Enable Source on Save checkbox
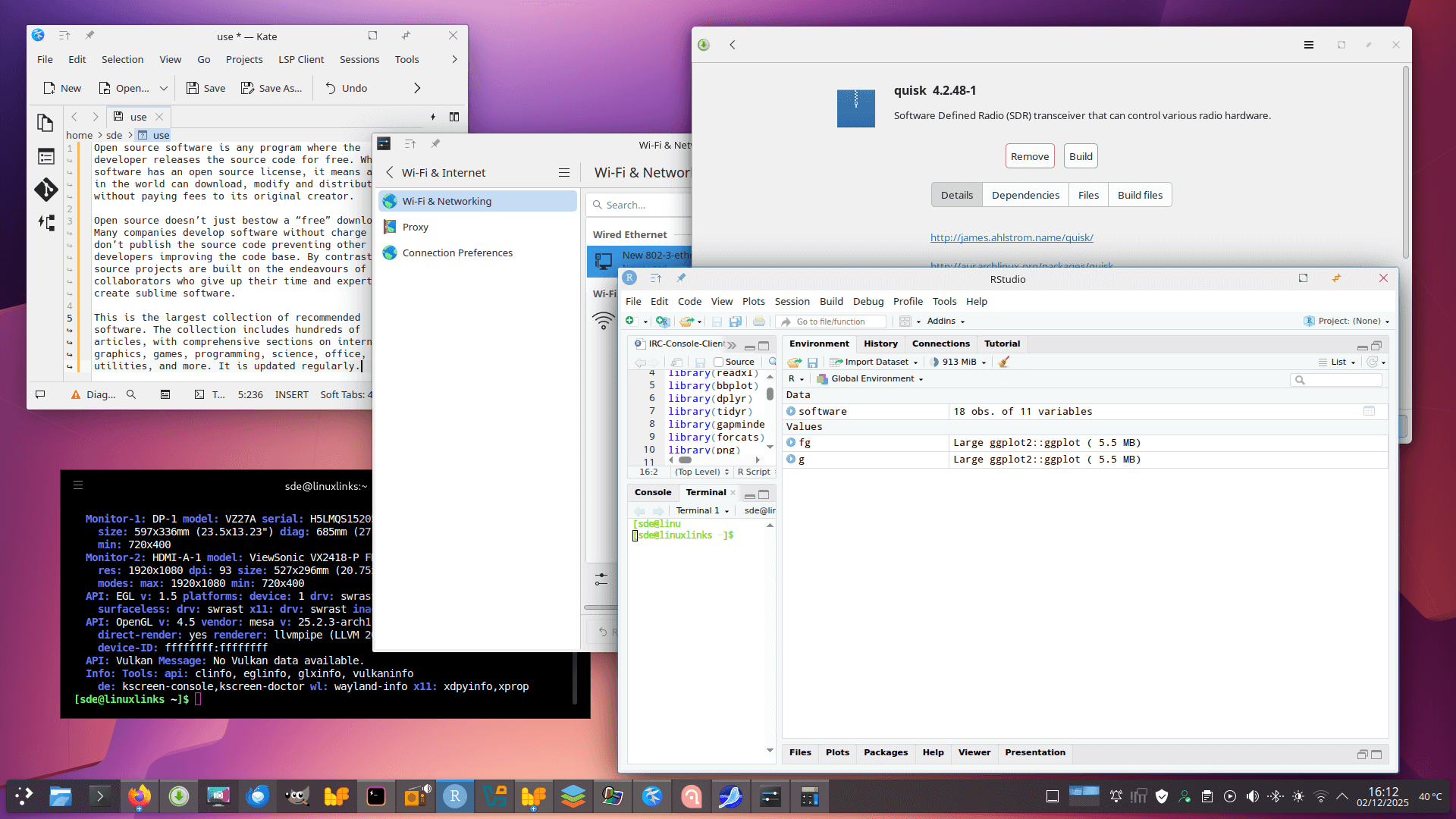Viewport: 1456px width, 819px height. [x=718, y=362]
